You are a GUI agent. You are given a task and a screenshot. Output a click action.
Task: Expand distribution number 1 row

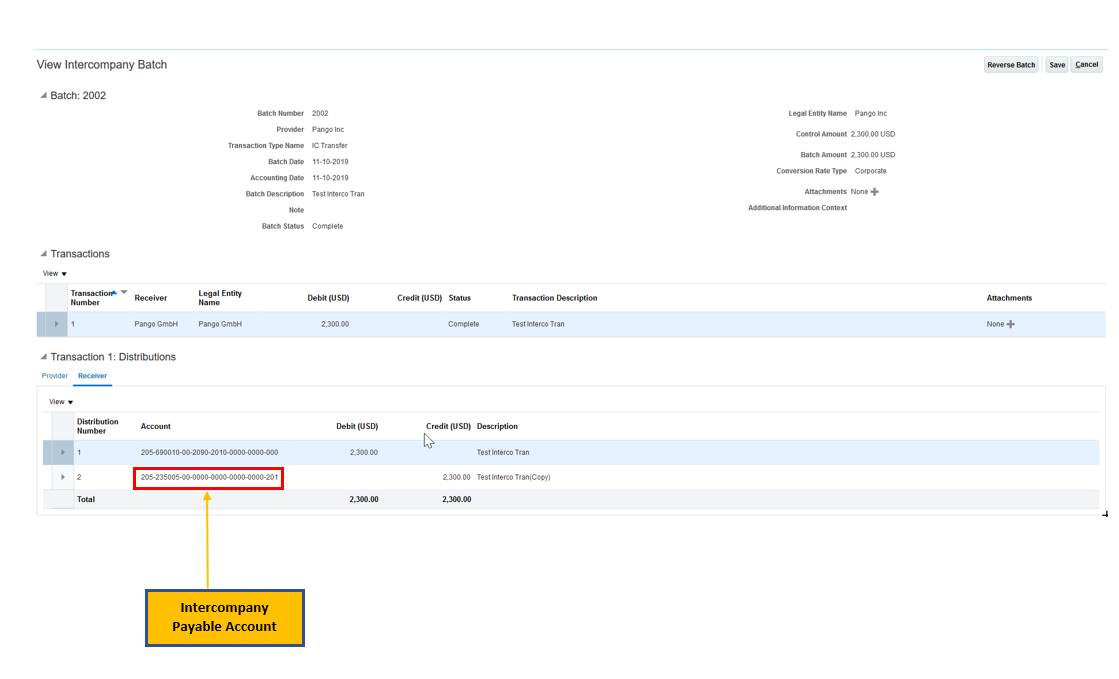point(62,452)
